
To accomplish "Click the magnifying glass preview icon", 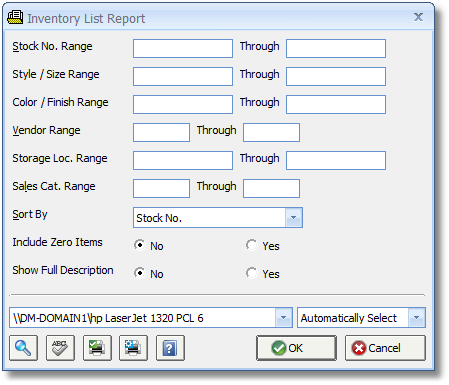I will (x=23, y=348).
